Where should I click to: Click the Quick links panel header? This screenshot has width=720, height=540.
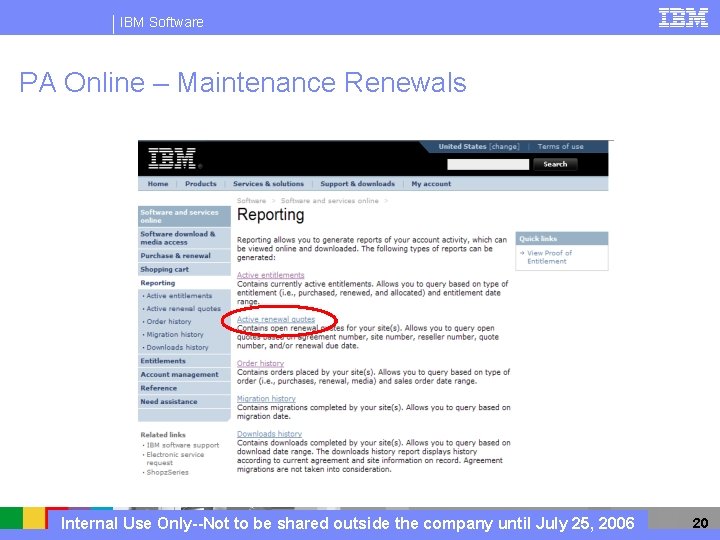point(562,238)
